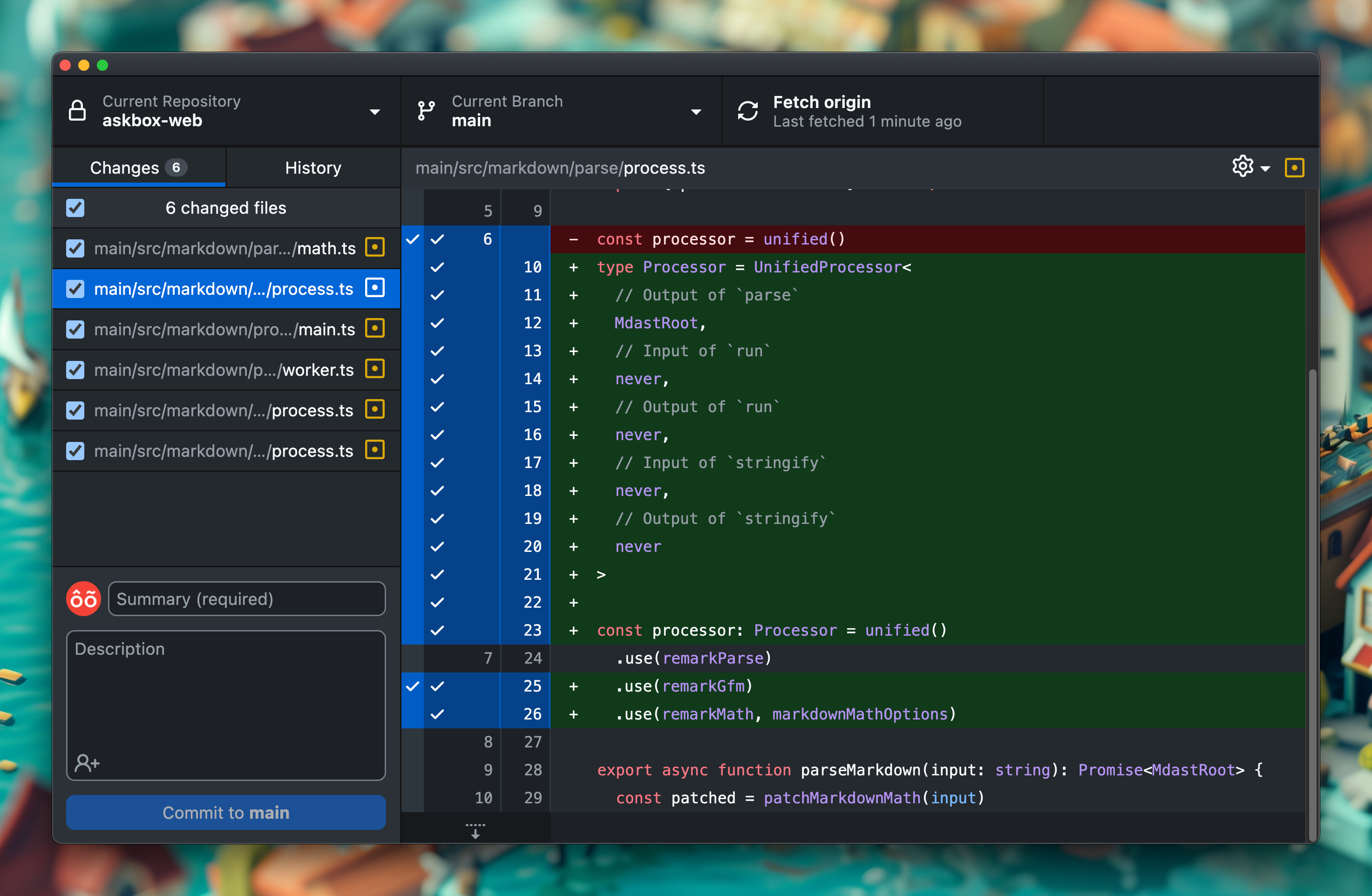Uncheck the main.ts file checkbox

coord(75,329)
